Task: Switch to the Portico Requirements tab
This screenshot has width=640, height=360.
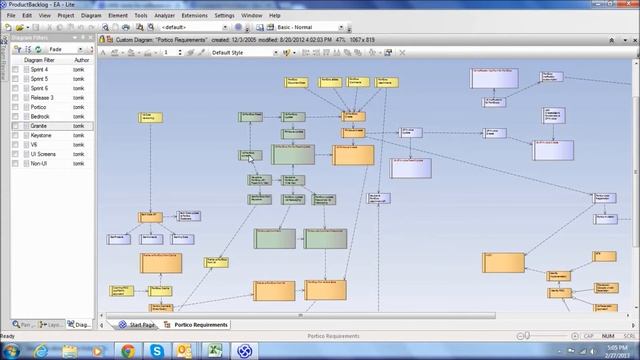Action: [196, 325]
